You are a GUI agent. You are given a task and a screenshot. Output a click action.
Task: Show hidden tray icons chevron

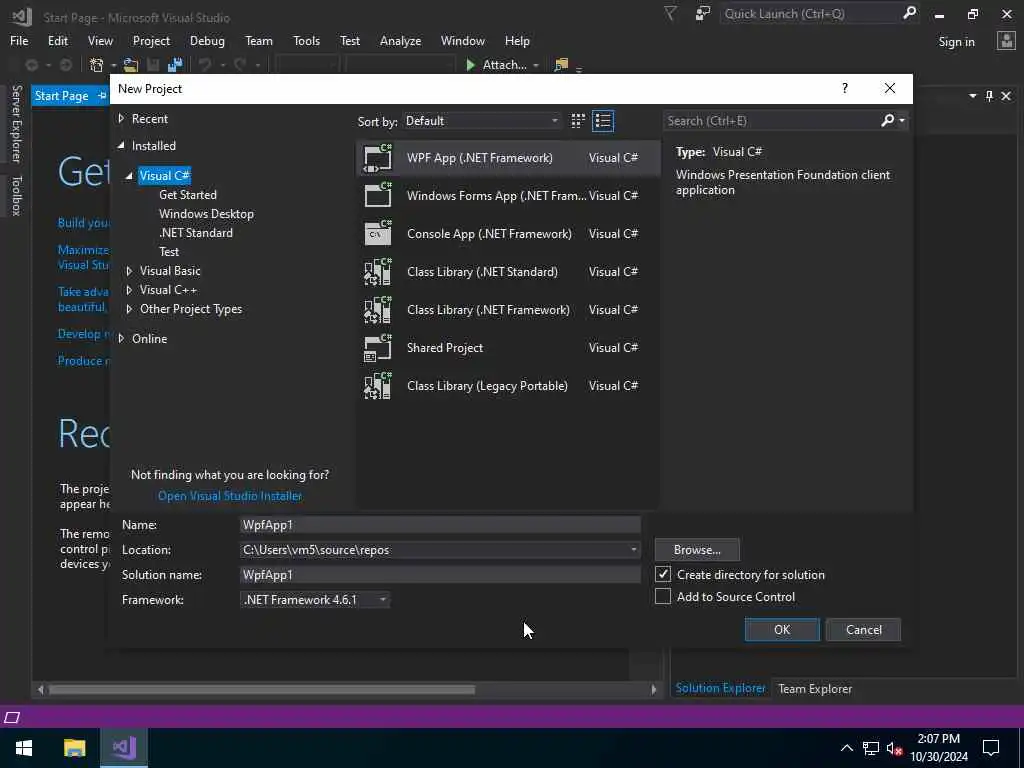[846, 748]
